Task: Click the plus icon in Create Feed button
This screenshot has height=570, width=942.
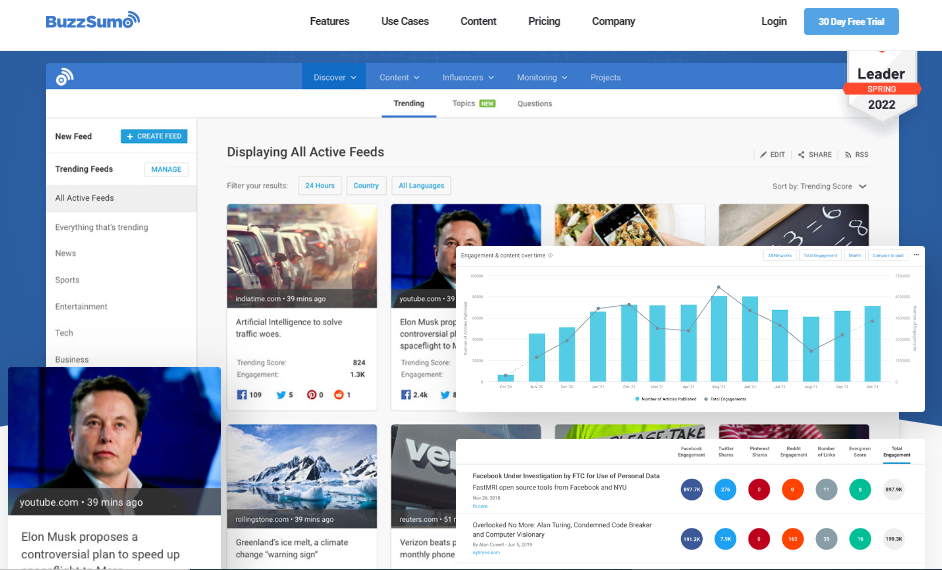Action: click(x=130, y=136)
